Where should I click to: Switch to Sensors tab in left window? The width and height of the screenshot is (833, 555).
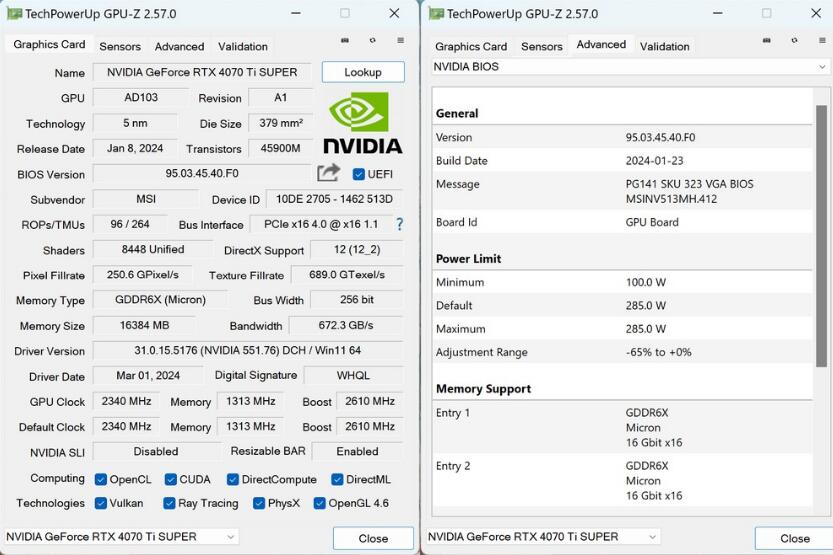click(x=120, y=47)
